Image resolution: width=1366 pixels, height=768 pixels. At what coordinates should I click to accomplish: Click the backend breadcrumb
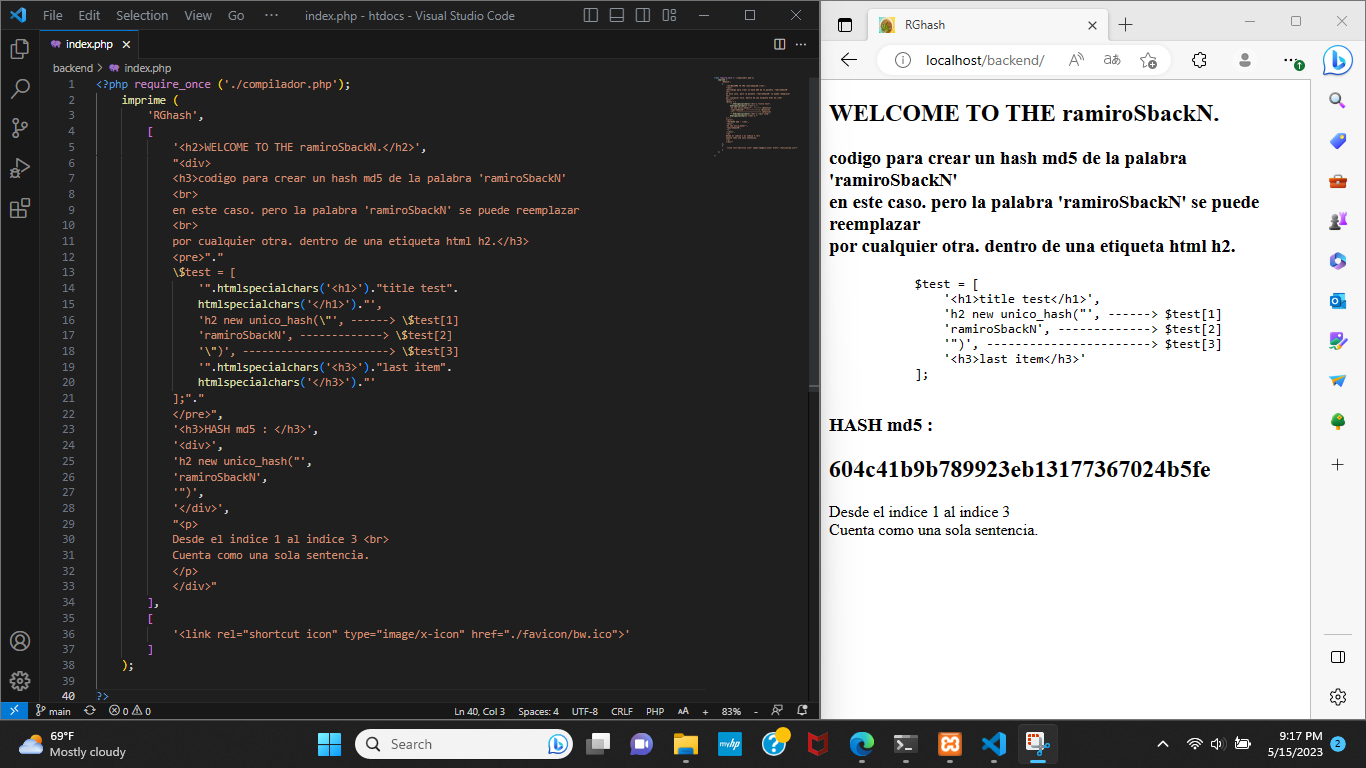pos(72,68)
